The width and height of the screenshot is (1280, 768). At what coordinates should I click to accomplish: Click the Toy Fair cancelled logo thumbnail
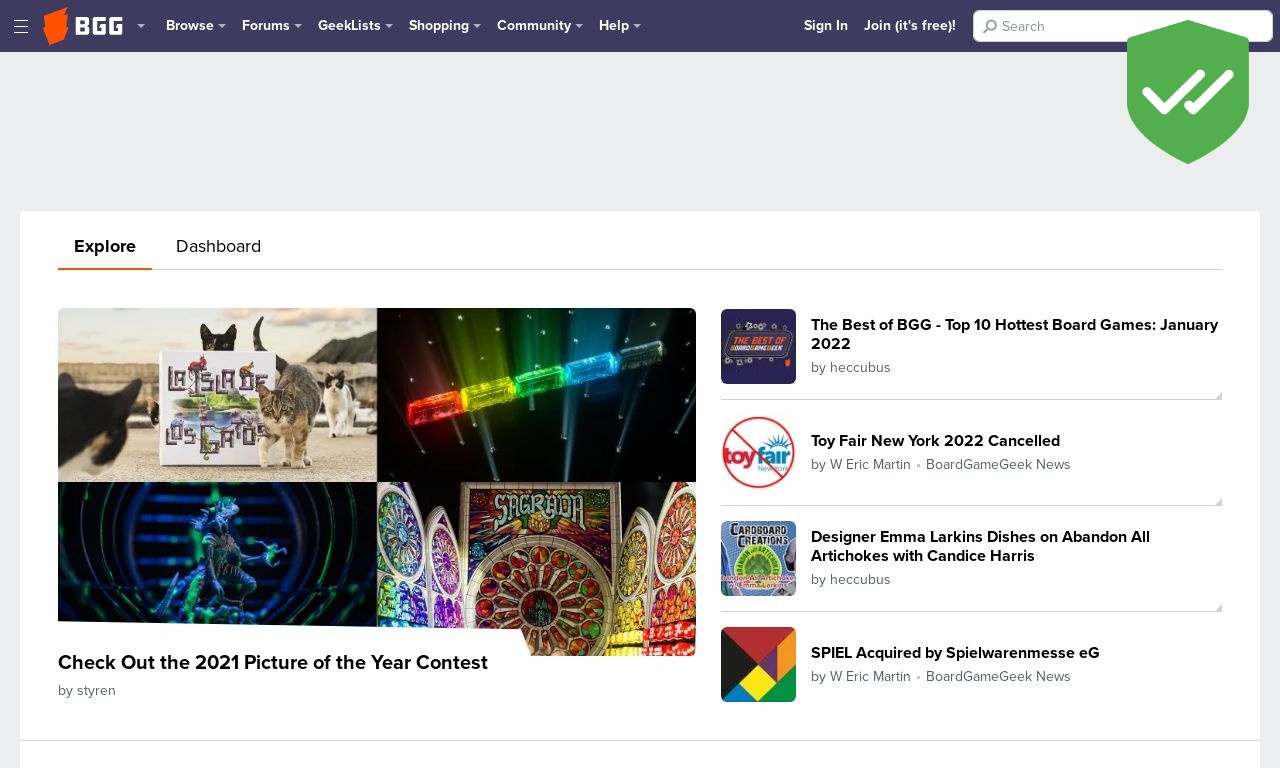[758, 452]
